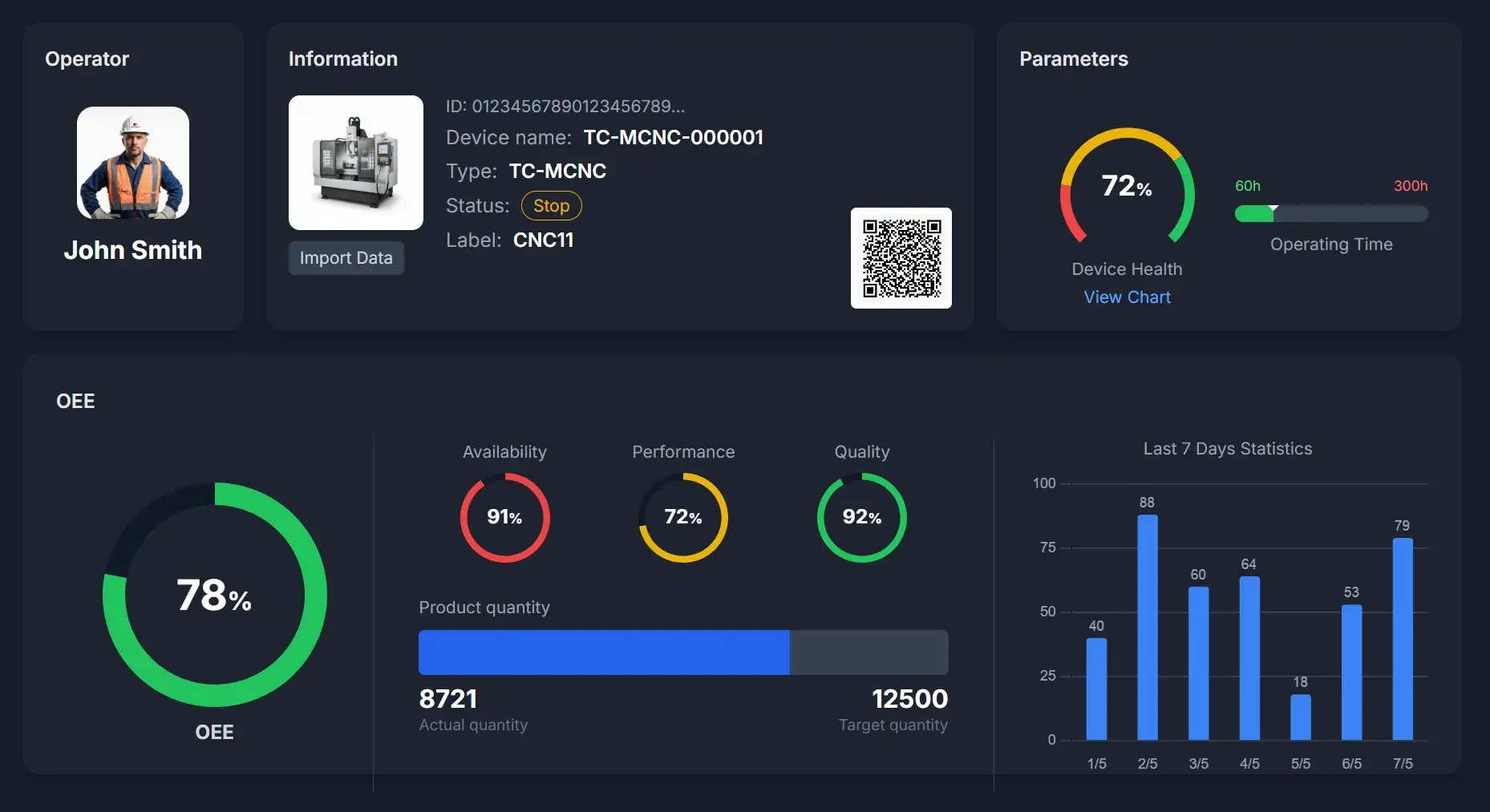Click the Device Health 72% gauge
The width and height of the screenshot is (1490, 812).
coord(1127,187)
